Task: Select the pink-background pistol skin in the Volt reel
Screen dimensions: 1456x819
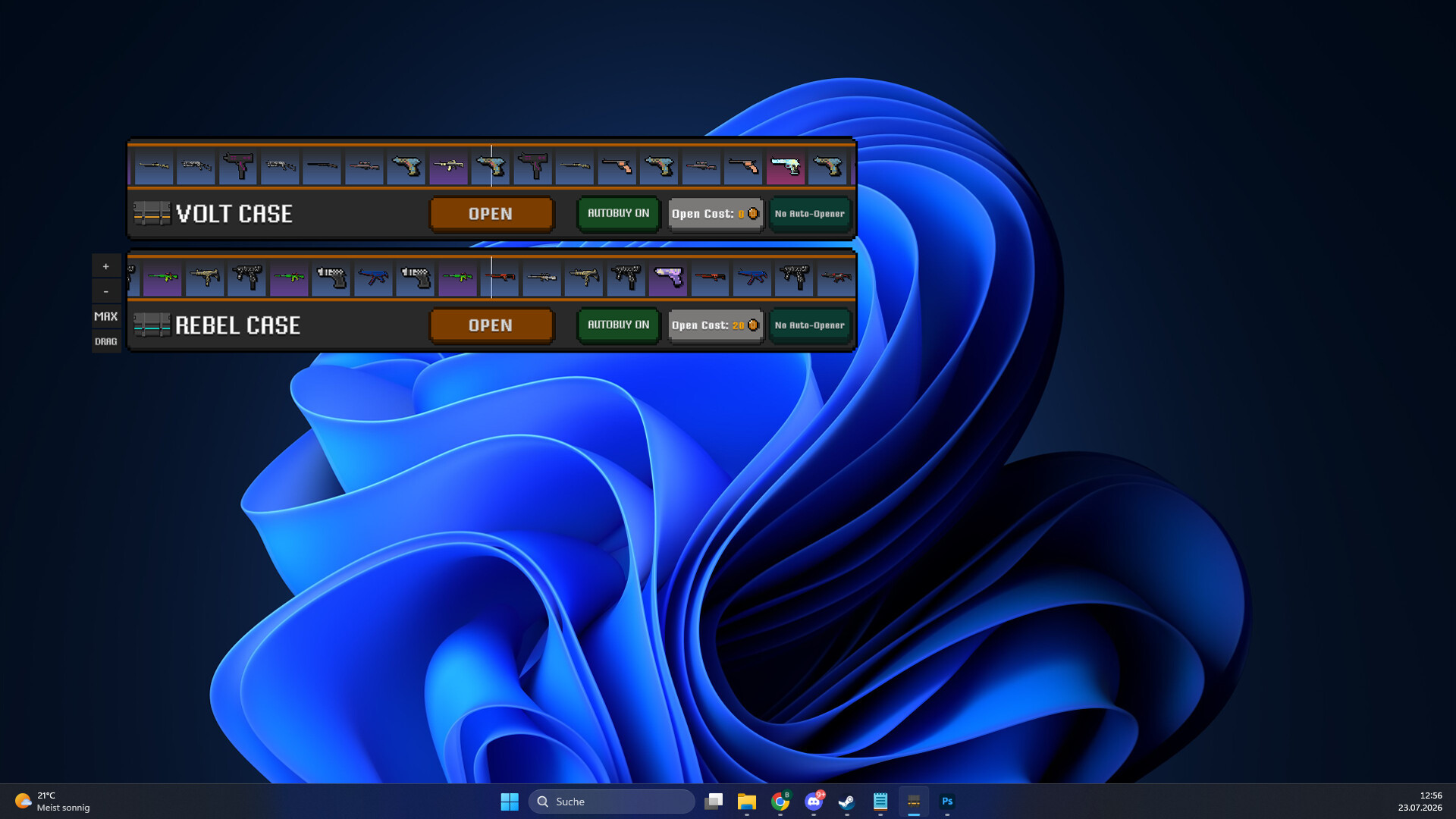Action: [786, 166]
